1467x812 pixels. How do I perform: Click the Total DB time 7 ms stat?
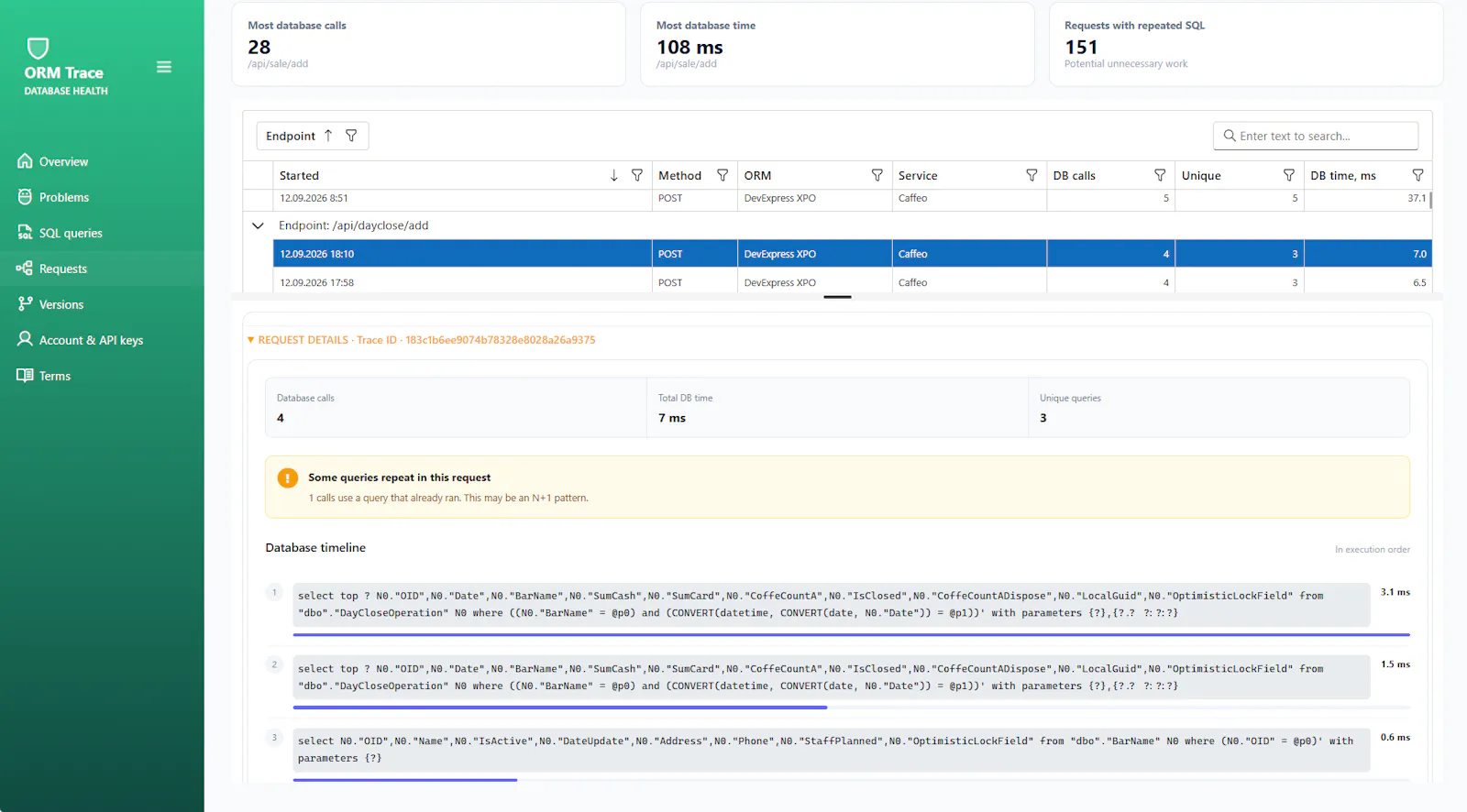tap(837, 408)
